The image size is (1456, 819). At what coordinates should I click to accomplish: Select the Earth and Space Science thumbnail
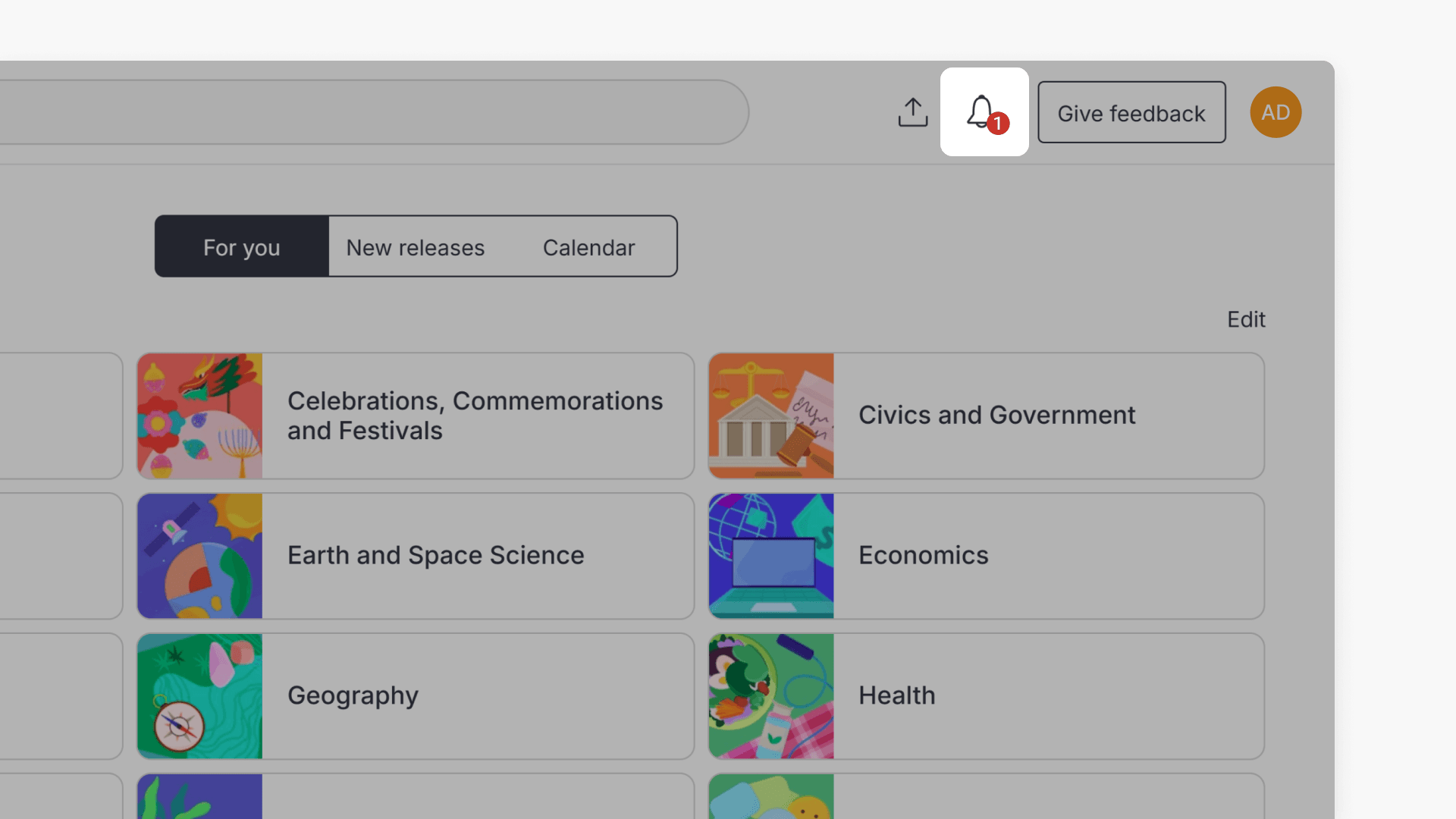199,556
